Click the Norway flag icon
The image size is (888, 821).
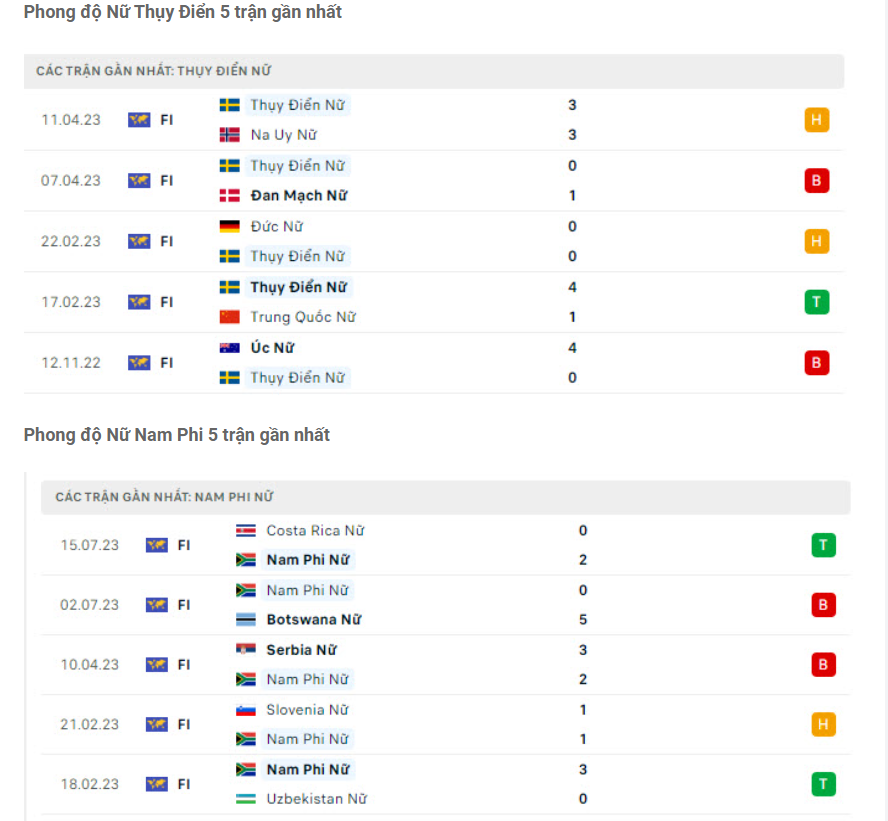pos(229,135)
